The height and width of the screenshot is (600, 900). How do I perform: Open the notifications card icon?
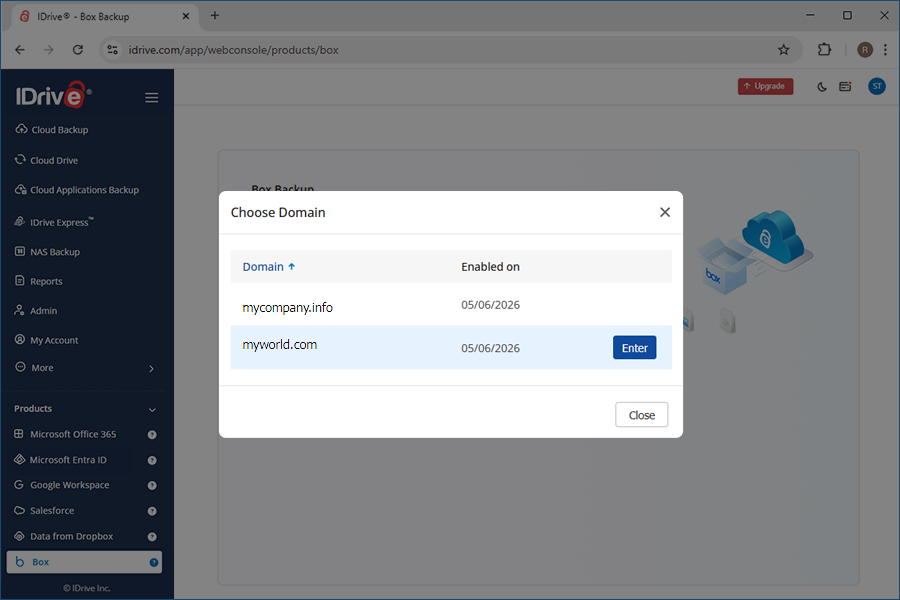[845, 86]
